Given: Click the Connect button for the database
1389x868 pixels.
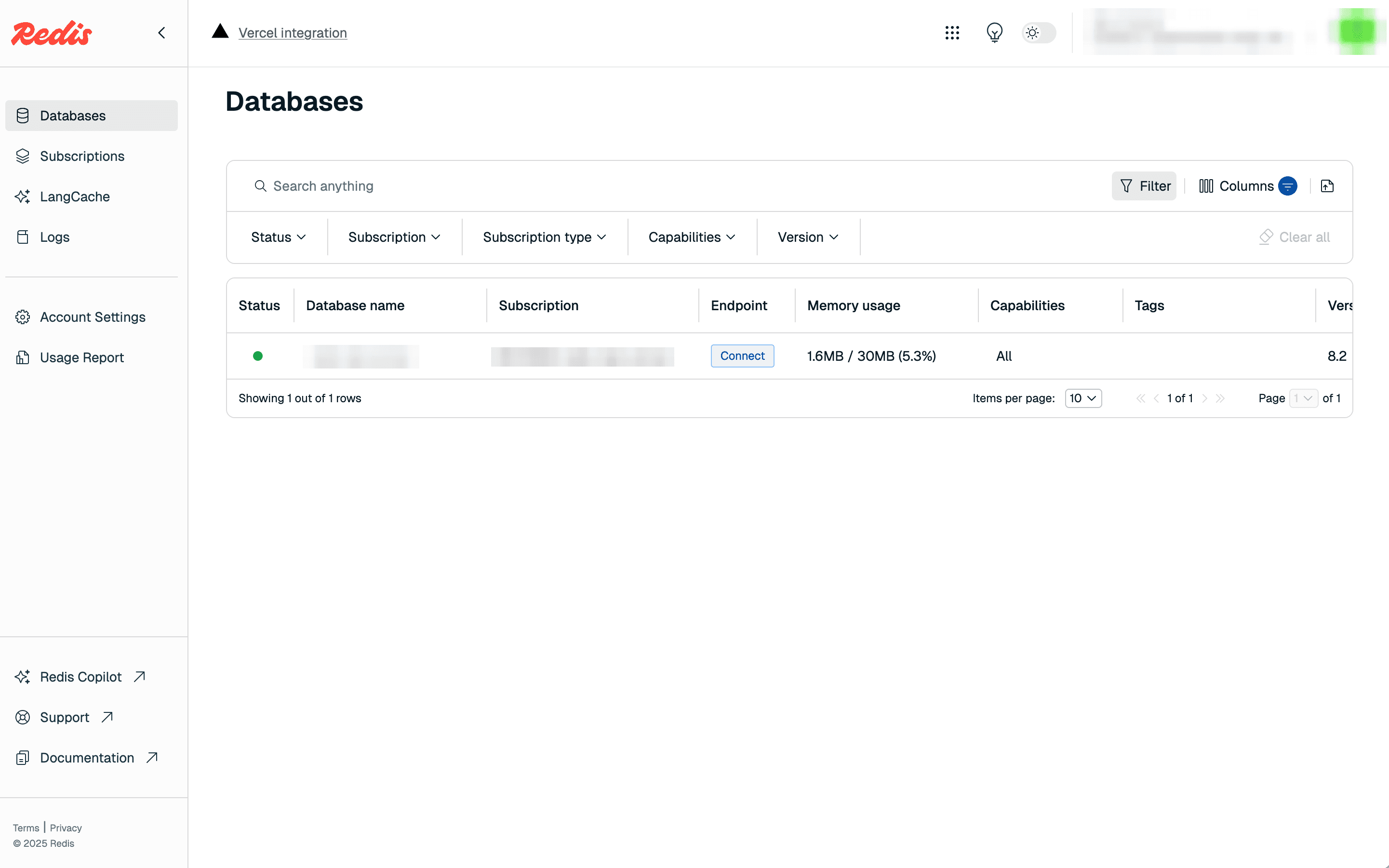Looking at the screenshot, I should point(742,356).
